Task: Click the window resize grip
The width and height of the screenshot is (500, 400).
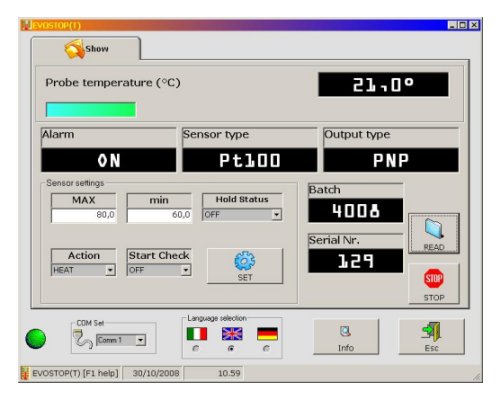Action: 477,377
